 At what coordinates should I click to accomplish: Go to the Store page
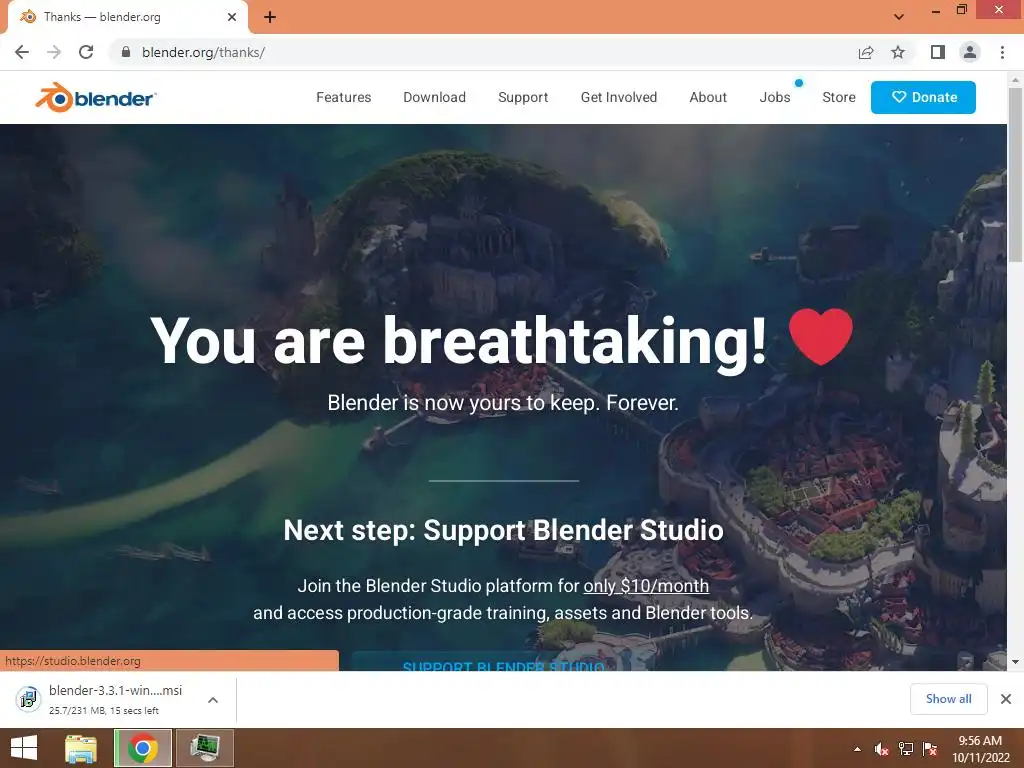pyautogui.click(x=839, y=97)
